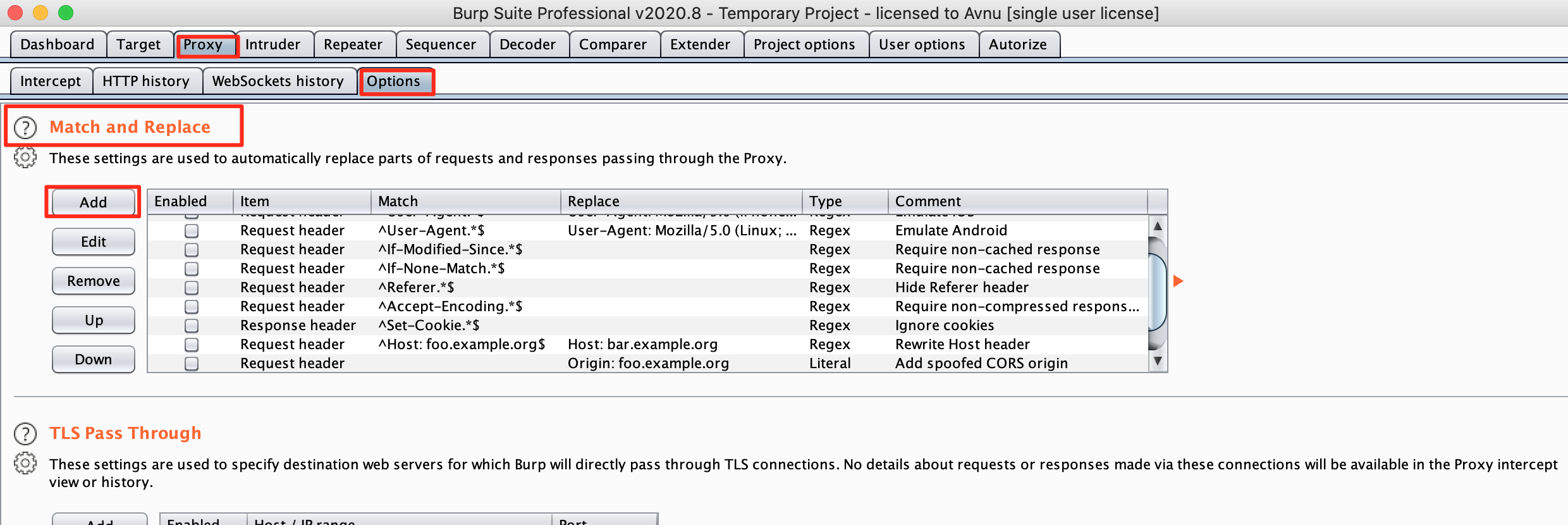The height and width of the screenshot is (525, 1568).
Task: Open the Target tab
Action: (139, 44)
